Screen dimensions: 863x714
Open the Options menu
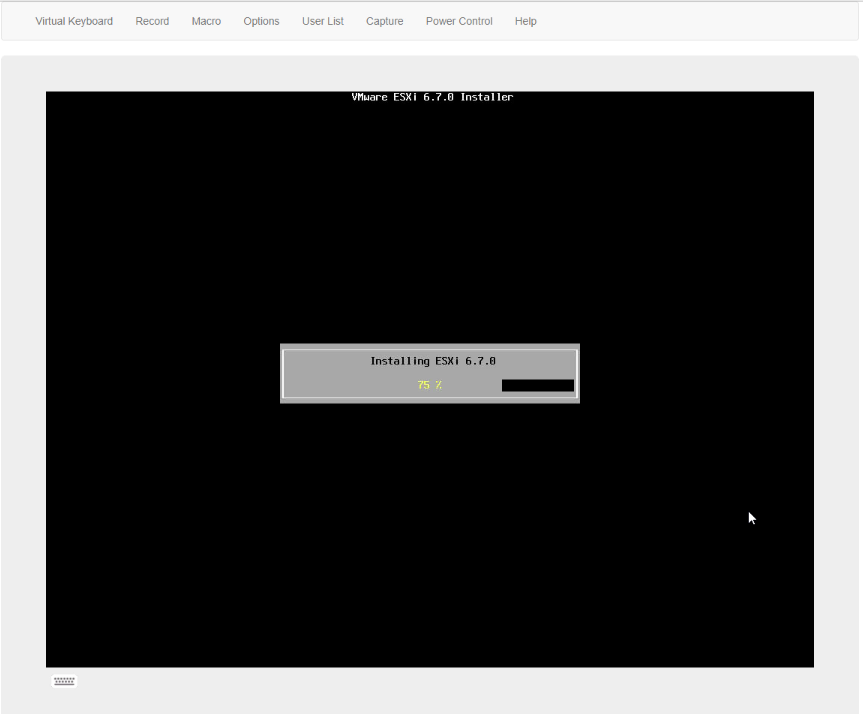pos(261,21)
